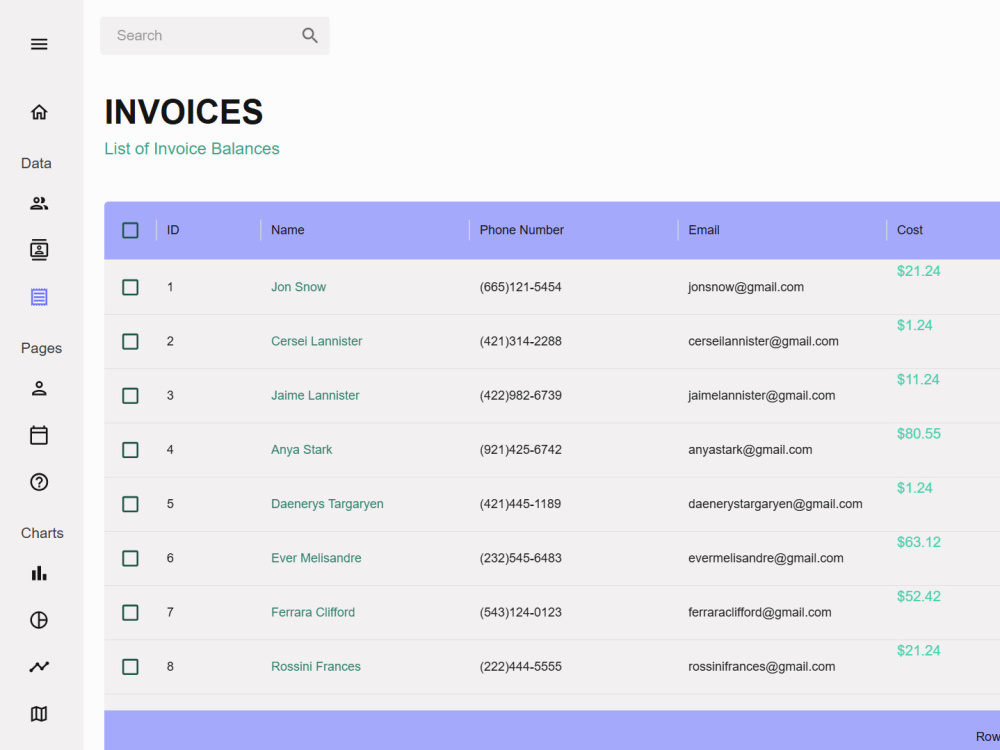The image size is (1000, 750).
Task: Click the email jonsnow@gmail.com
Action: 746,287
